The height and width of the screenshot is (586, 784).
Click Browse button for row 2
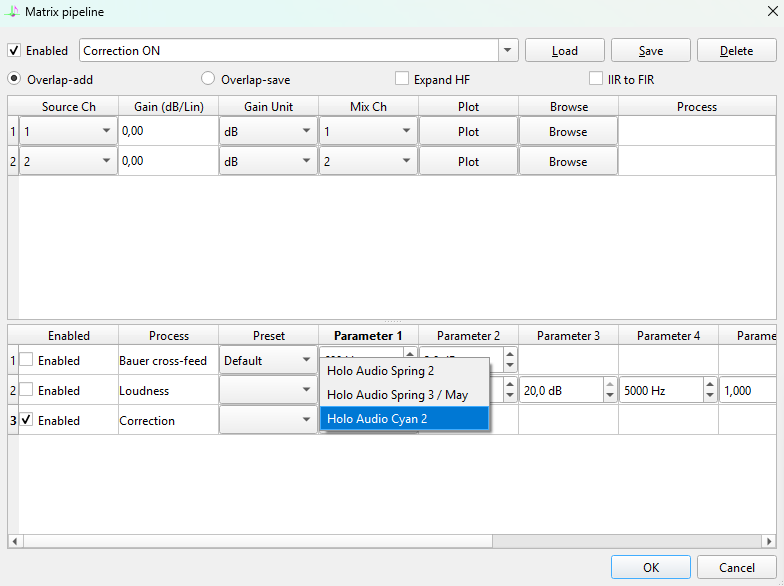(568, 161)
